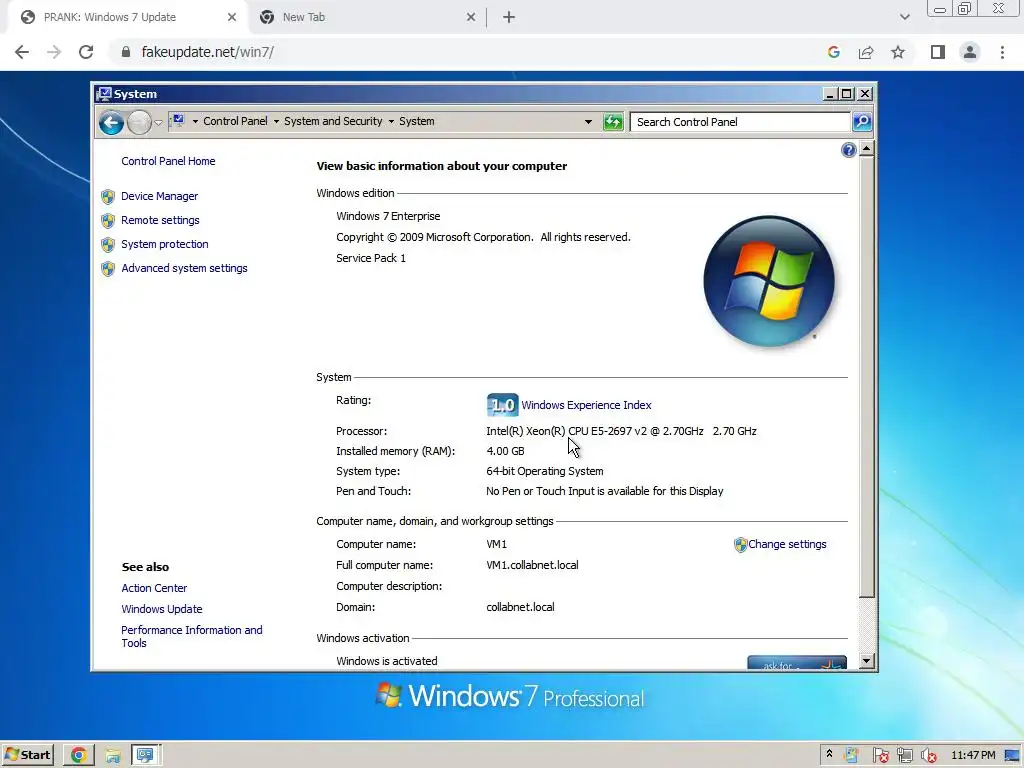Open Action Center link
The width and height of the screenshot is (1024, 768).
[154, 588]
